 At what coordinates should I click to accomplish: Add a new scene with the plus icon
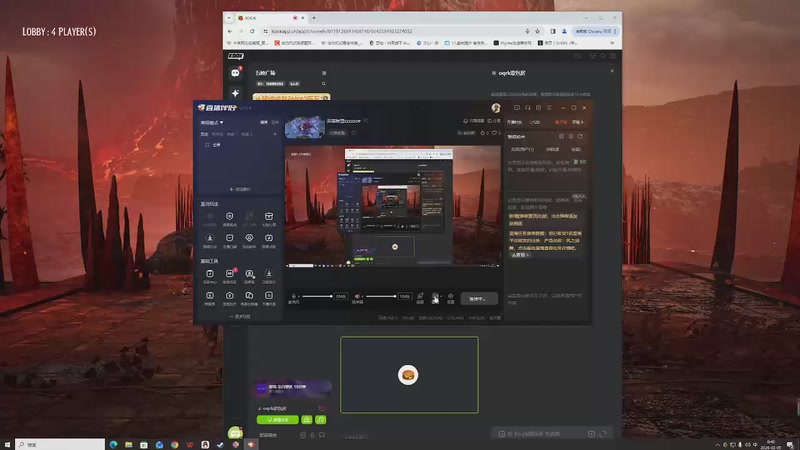[x=274, y=134]
